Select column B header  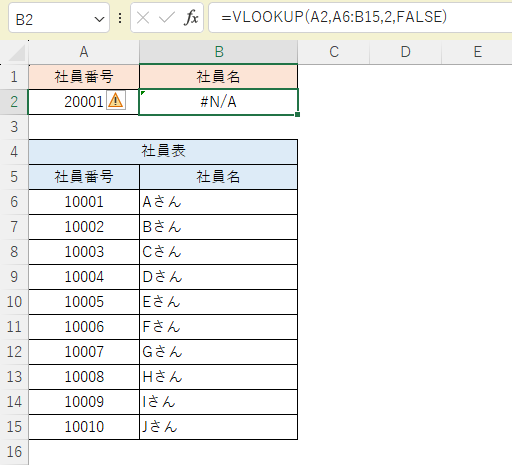[x=218, y=52]
